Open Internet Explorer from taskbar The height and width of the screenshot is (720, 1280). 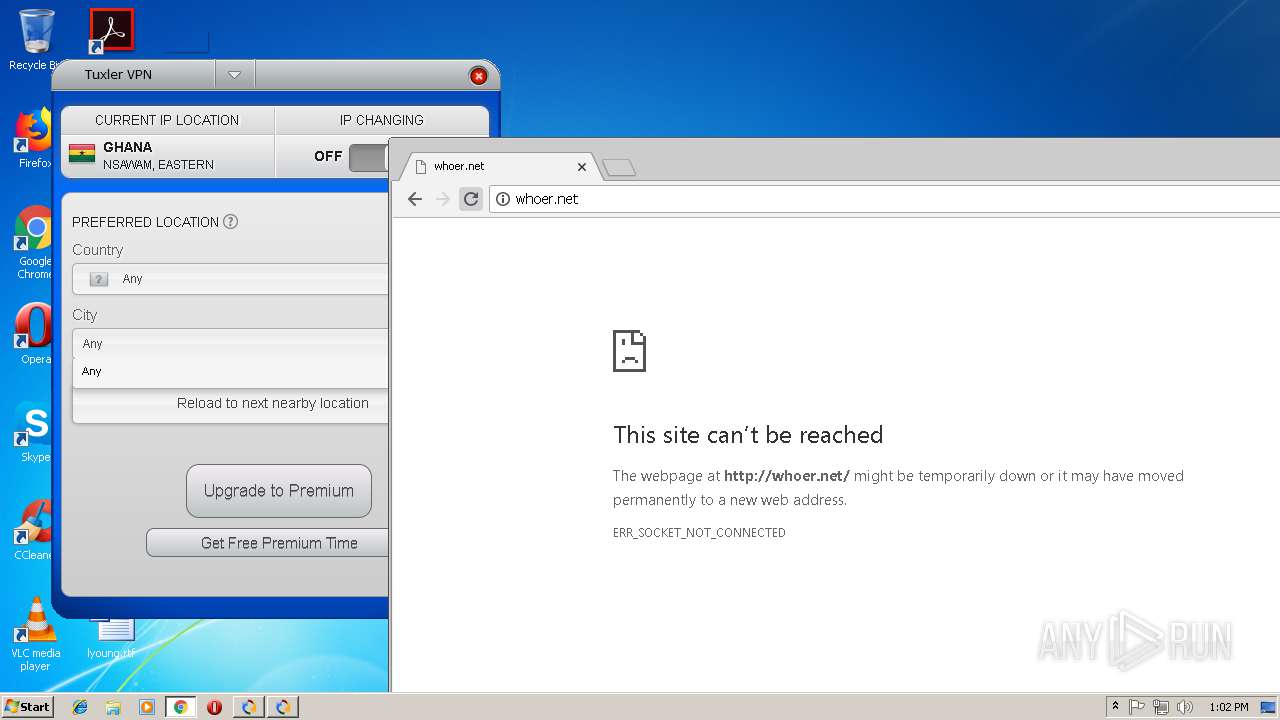tap(80, 707)
